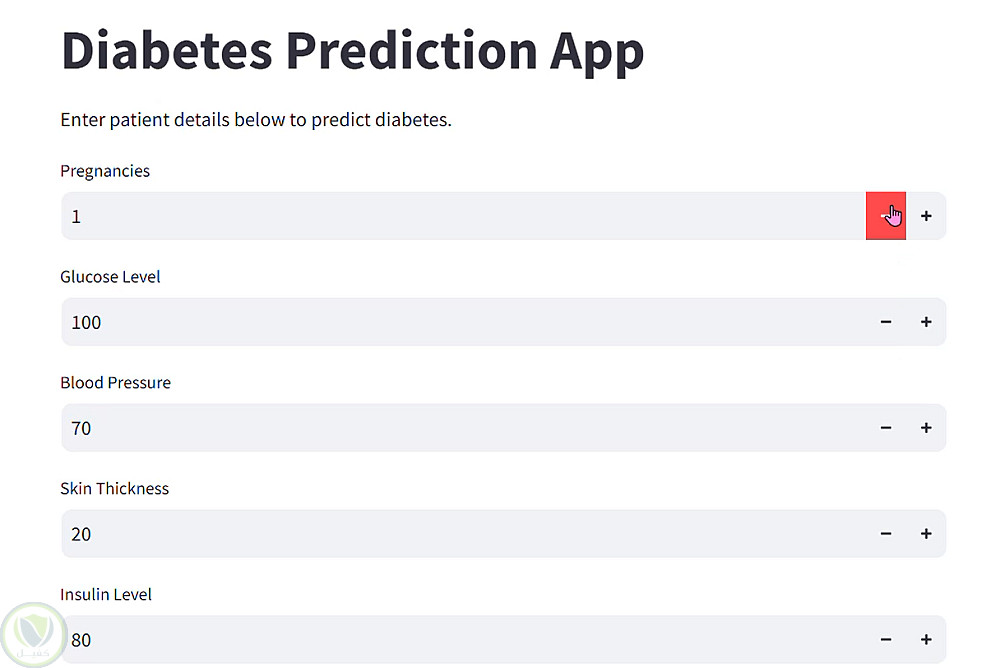Increment Skin Thickness using plus icon
Screen dimensions: 1000x668
click(926, 534)
